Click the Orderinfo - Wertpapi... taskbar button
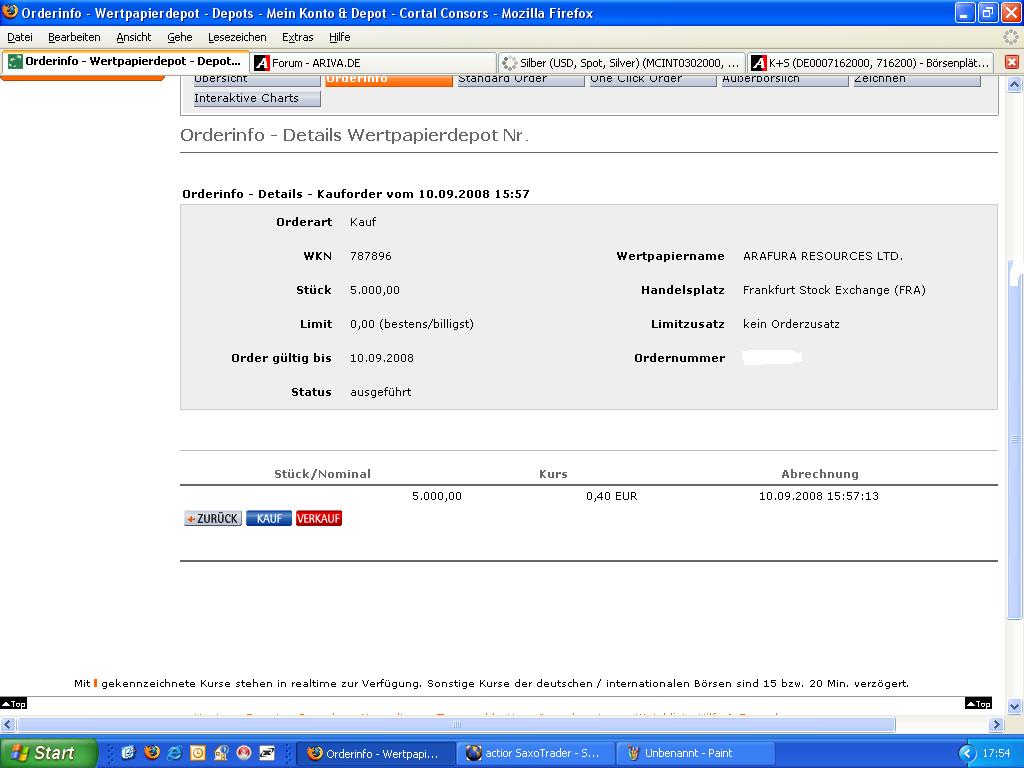The height and width of the screenshot is (768, 1024). click(x=377, y=753)
